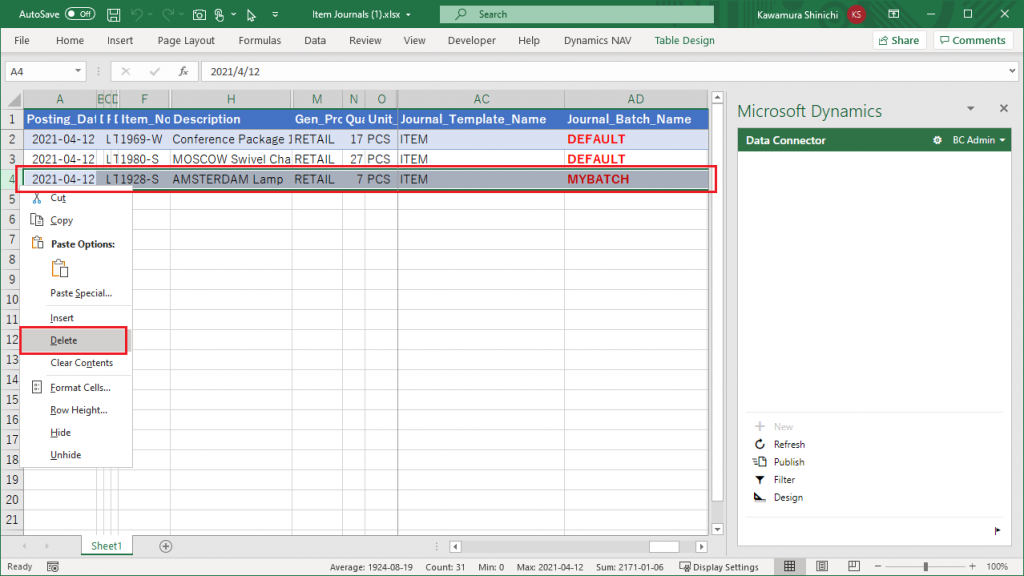The image size is (1024, 576).
Task: Choose Paste Special... in the context menu
Action: [x=81, y=293]
